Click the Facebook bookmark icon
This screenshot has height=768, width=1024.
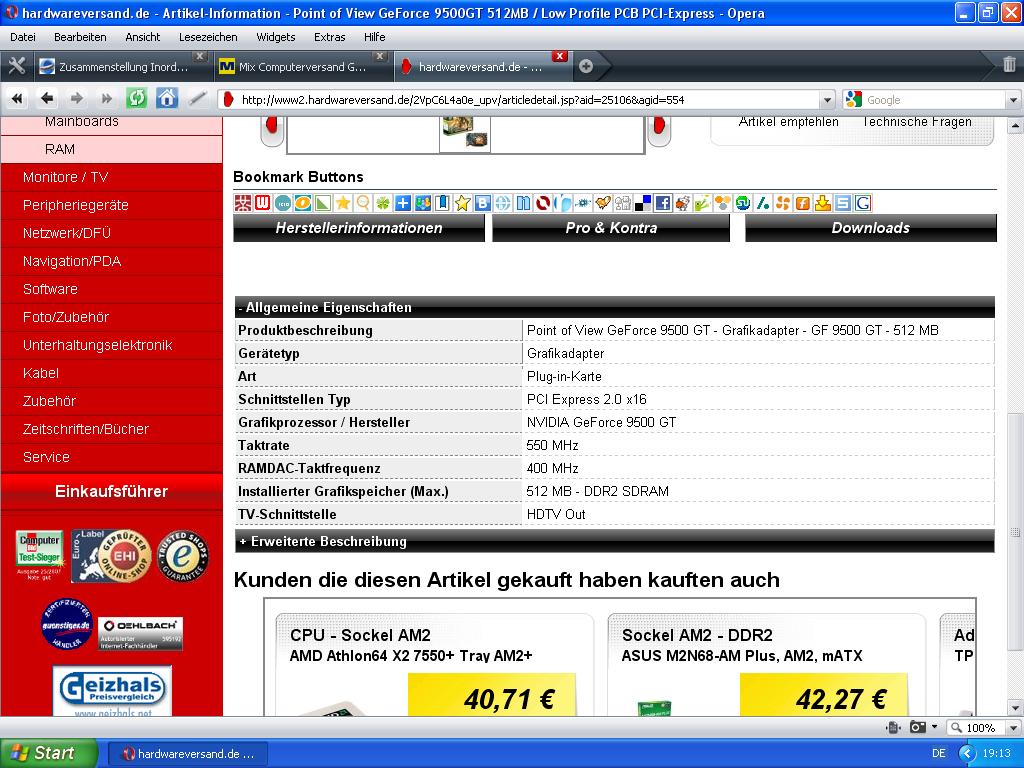tap(663, 203)
